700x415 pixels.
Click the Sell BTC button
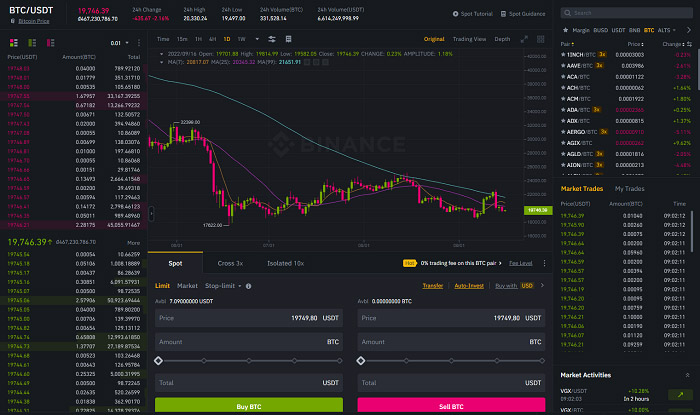(x=451, y=405)
